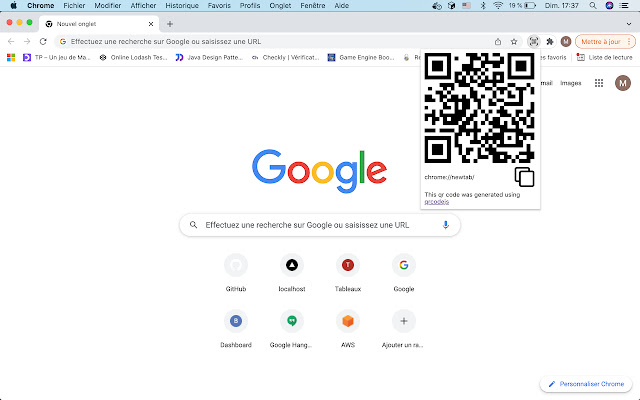Open the Tableaux shortcut
Image resolution: width=640 pixels, height=400 pixels.
tap(348, 273)
